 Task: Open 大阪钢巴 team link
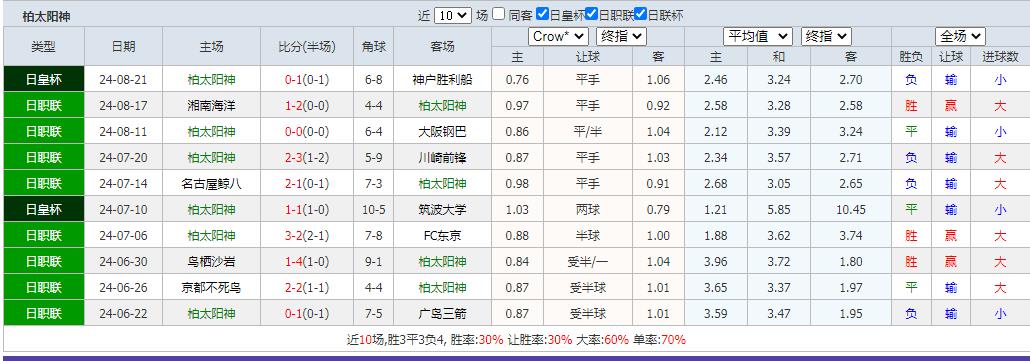(442, 132)
